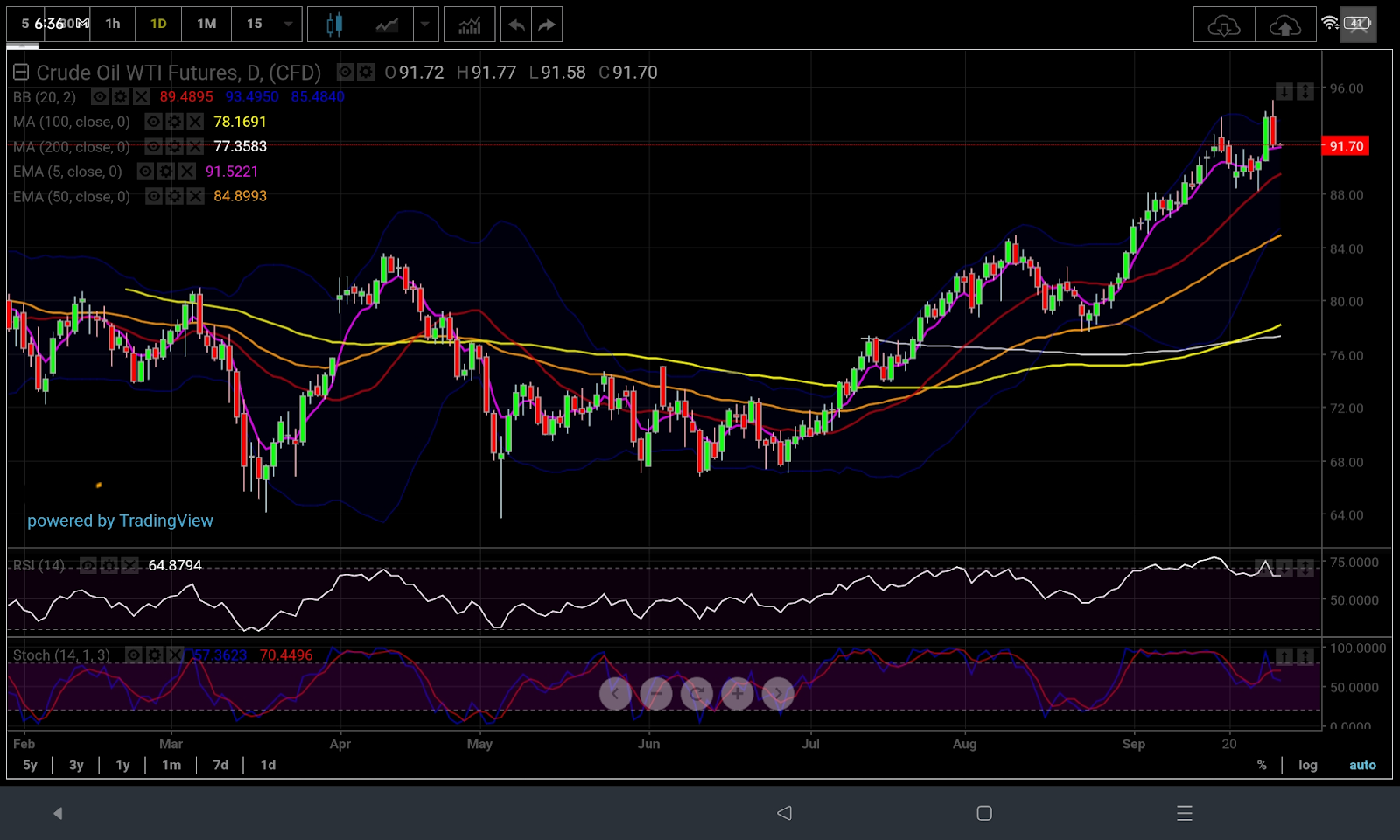Screen dimensions: 1400x840
Task: Set date range to 1m
Action: click(171, 765)
